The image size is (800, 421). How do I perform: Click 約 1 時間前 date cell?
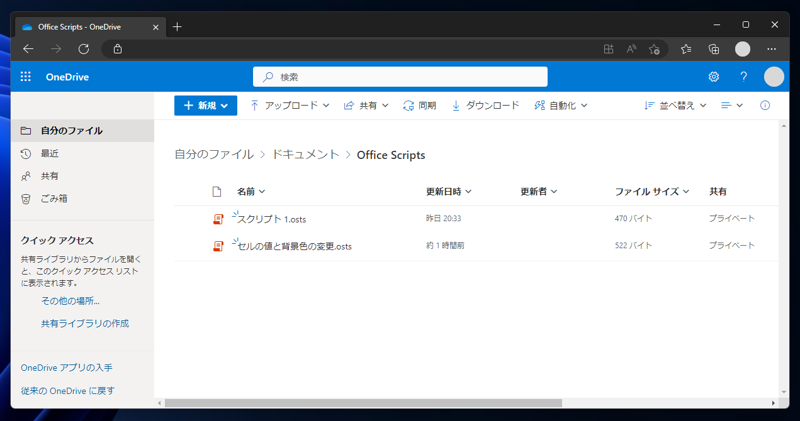(x=445, y=245)
